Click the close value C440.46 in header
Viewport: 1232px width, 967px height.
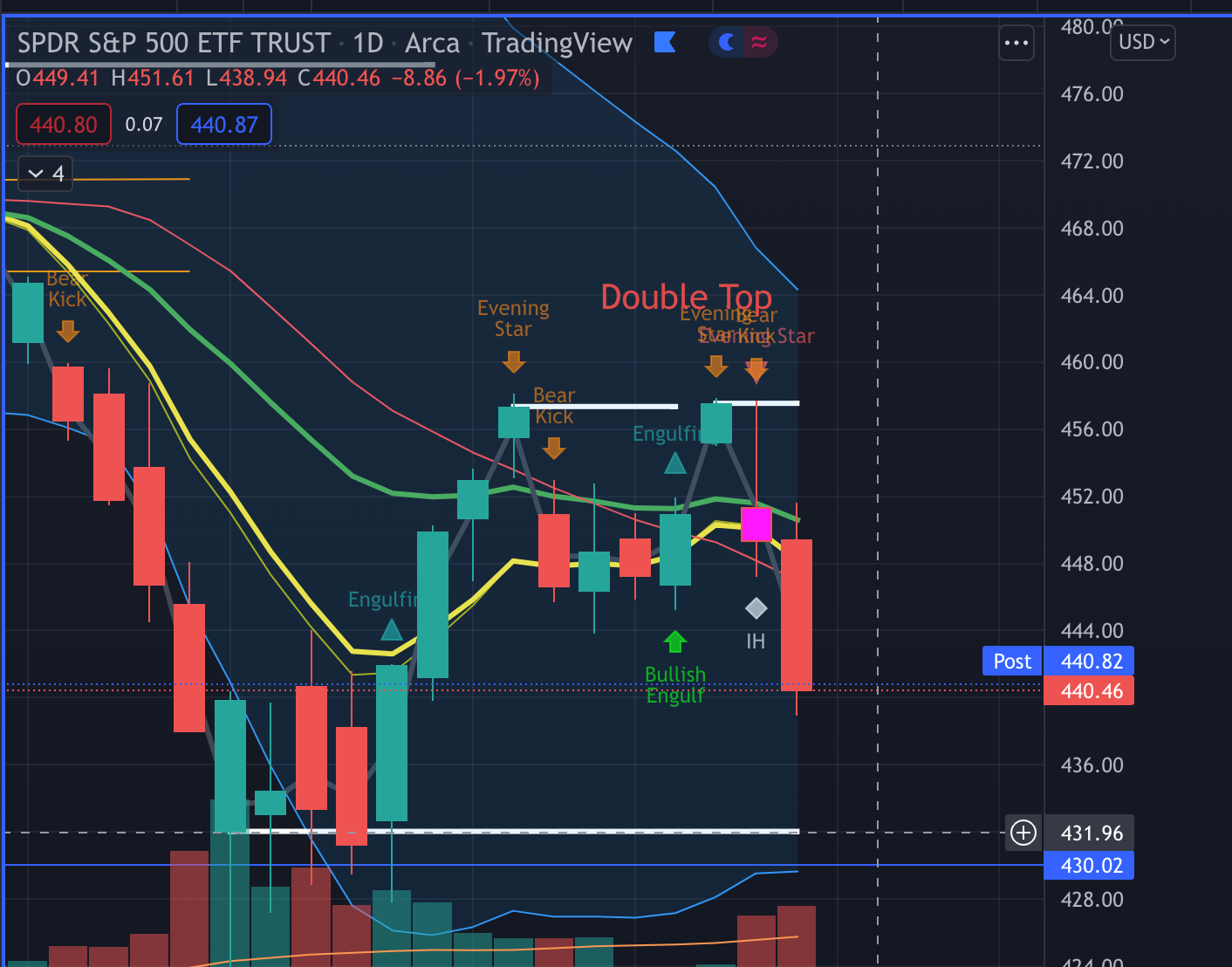click(x=339, y=79)
